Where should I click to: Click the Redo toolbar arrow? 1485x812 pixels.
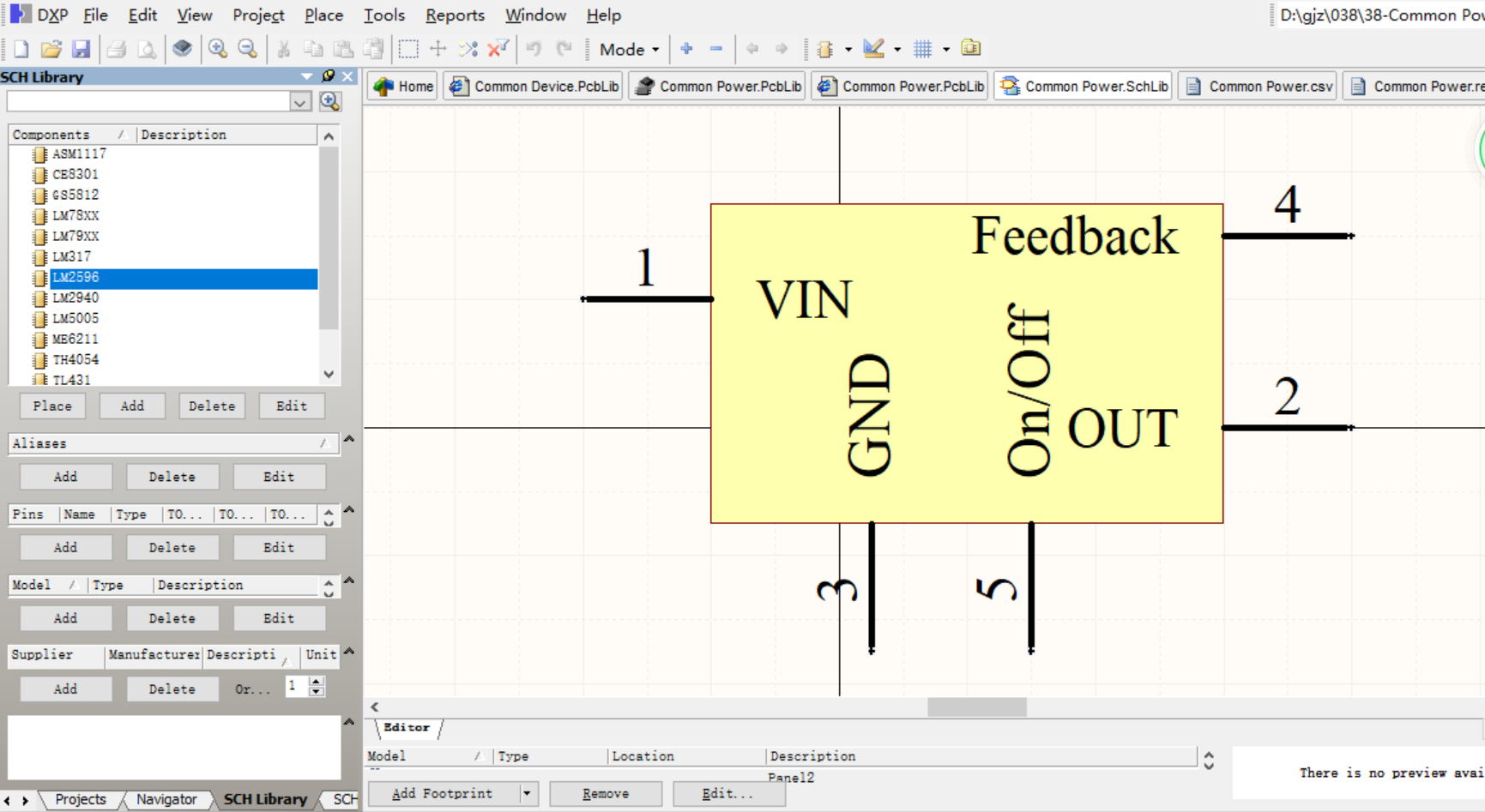click(x=564, y=49)
